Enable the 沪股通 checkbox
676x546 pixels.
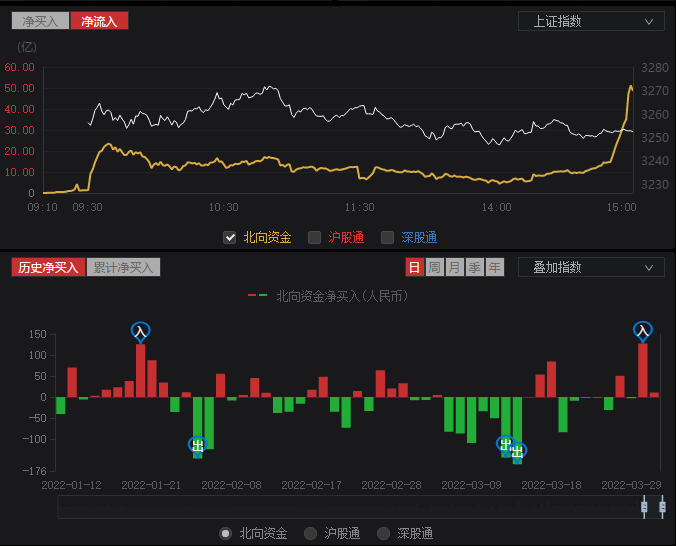[314, 237]
